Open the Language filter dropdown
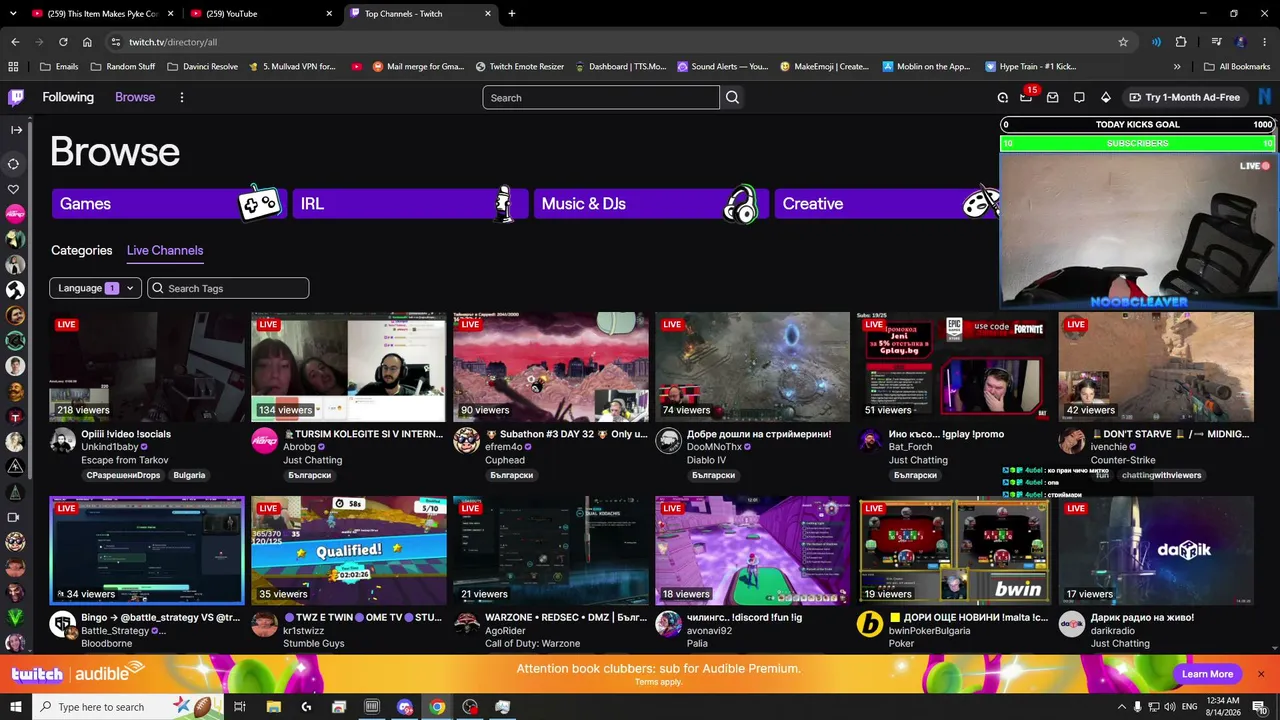 (96, 288)
